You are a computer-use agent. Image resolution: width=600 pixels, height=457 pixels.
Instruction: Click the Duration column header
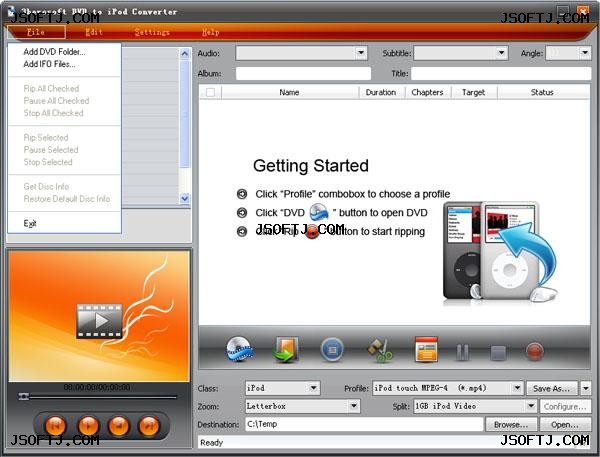pyautogui.click(x=381, y=92)
